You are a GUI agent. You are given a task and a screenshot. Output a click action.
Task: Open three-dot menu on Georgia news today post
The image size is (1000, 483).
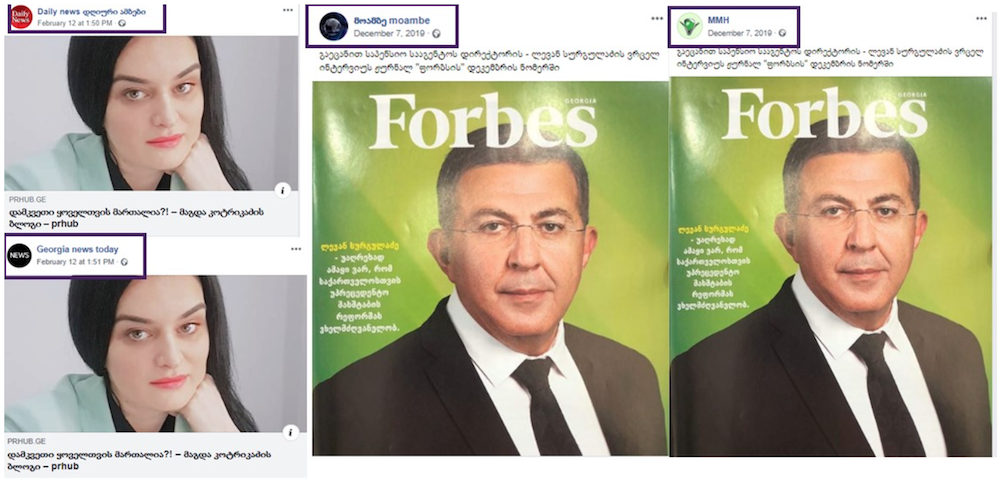click(296, 249)
